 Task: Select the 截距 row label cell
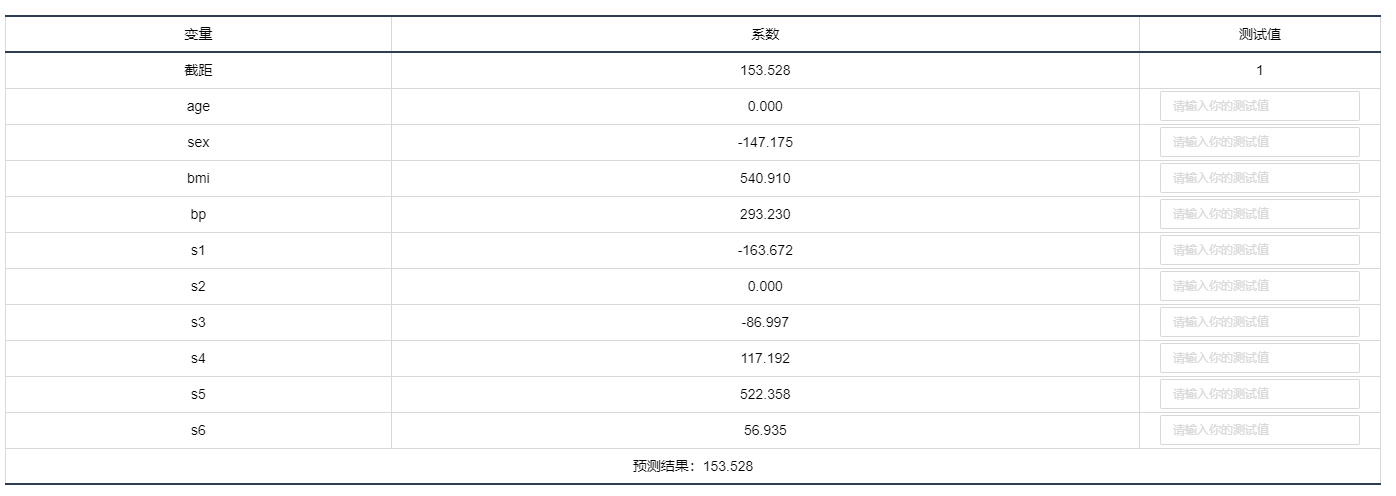[x=198, y=70]
